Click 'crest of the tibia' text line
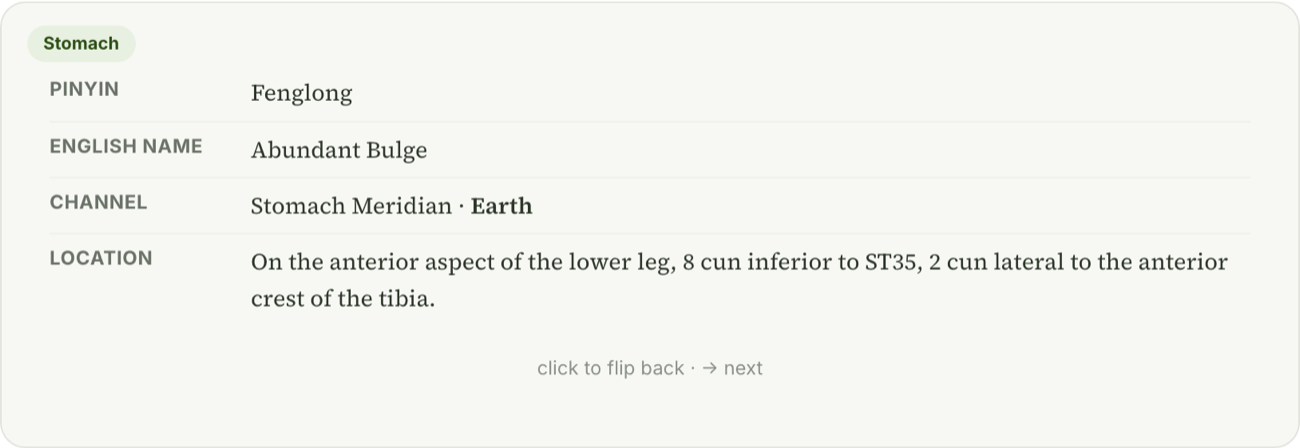Screen dimensions: 1300x448 [343, 299]
